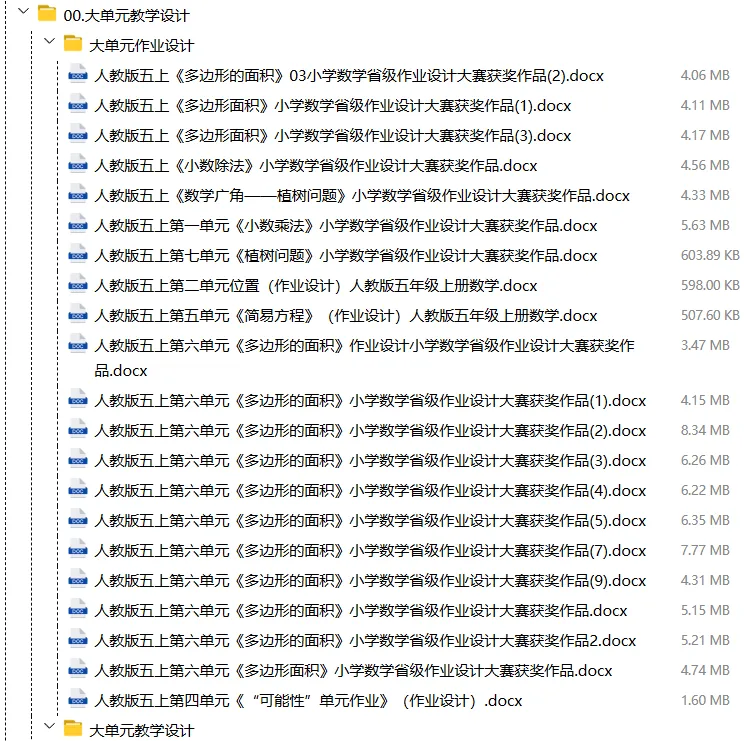Open 第六单元《多边形的面积》获奖作品(1).docx name
This screenshot has width=744, height=741.
[370, 401]
